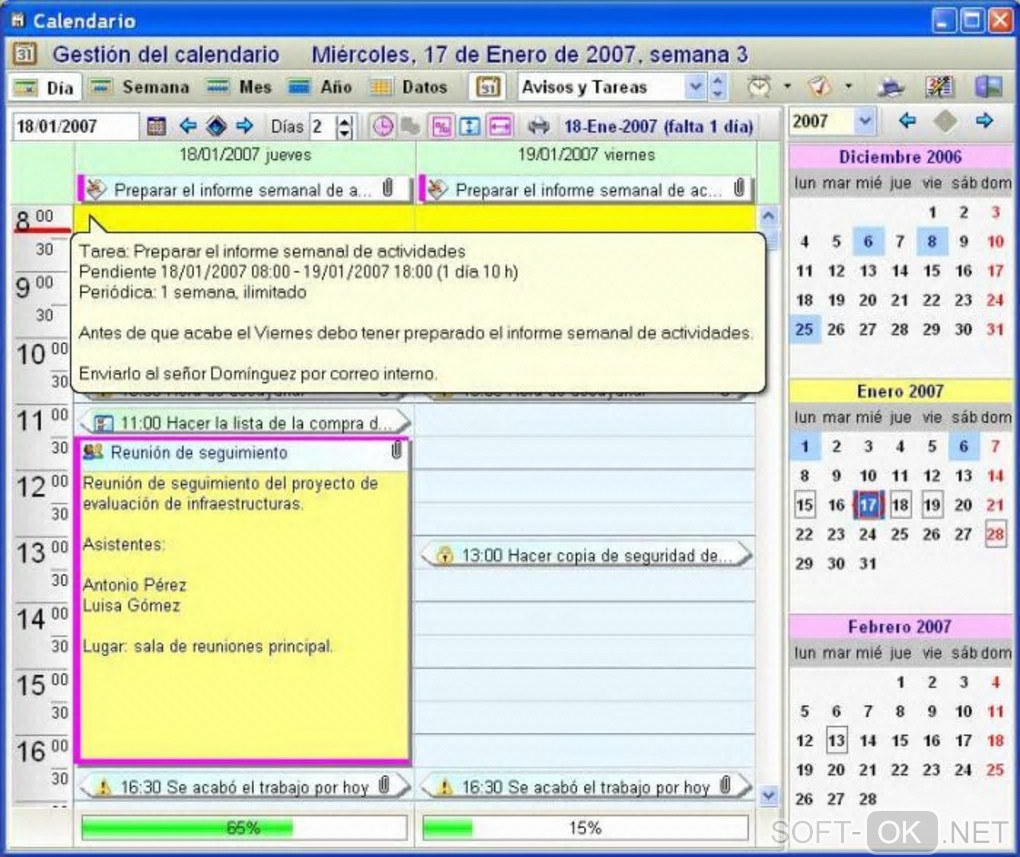Click the Días number field
Screen dimensions: 1020x857
[x=323, y=126]
